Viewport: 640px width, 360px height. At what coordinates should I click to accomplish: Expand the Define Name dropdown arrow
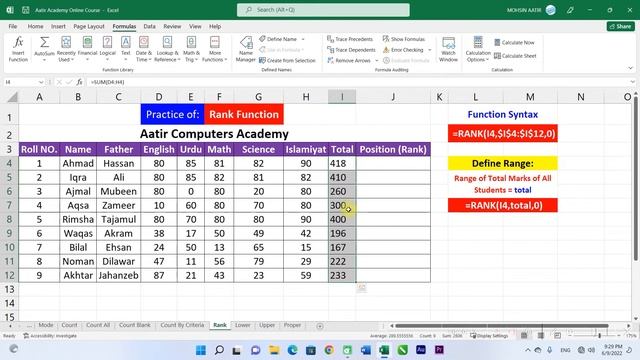(303, 39)
